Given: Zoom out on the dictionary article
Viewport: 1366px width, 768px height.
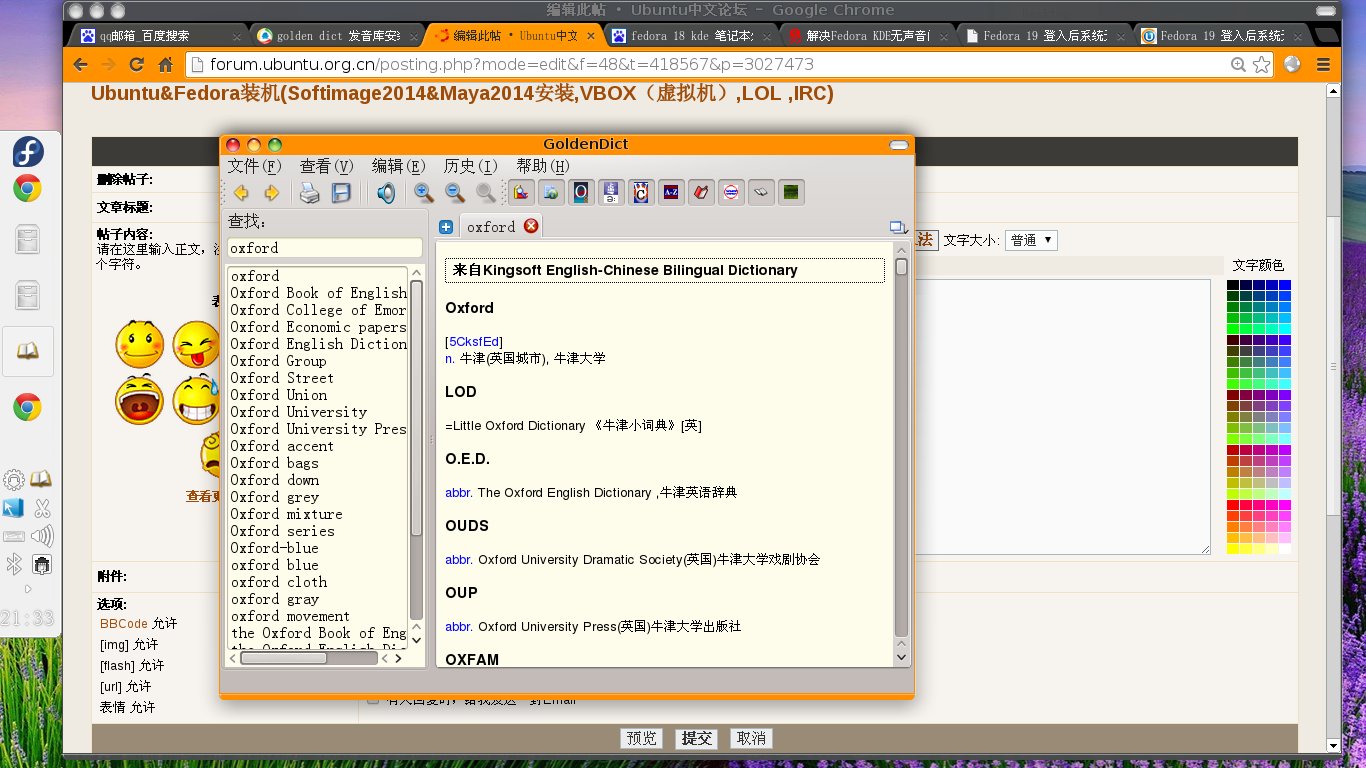Looking at the screenshot, I should click(x=455, y=193).
